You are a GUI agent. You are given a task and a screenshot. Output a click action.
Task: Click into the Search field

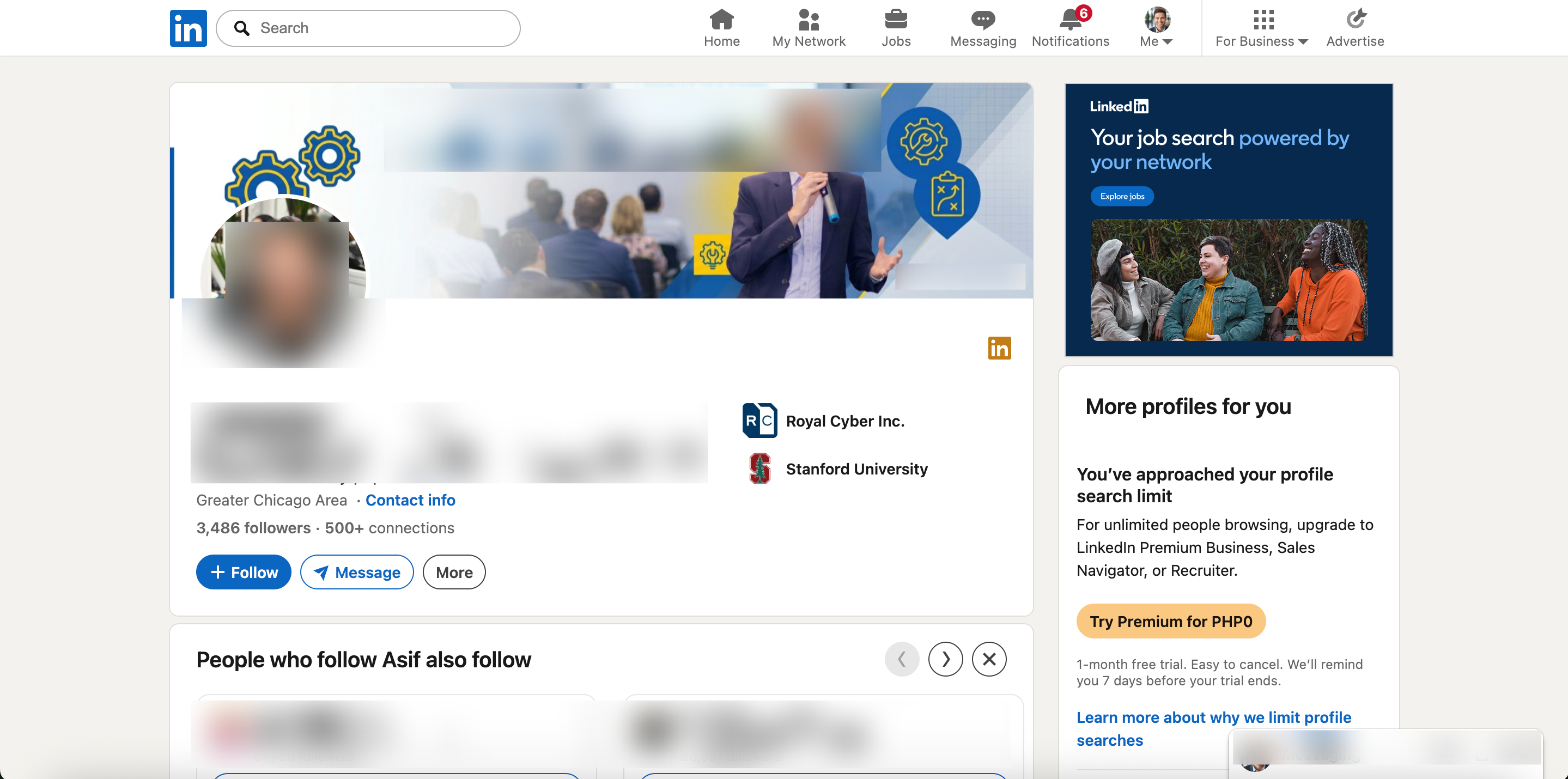pyautogui.click(x=368, y=28)
